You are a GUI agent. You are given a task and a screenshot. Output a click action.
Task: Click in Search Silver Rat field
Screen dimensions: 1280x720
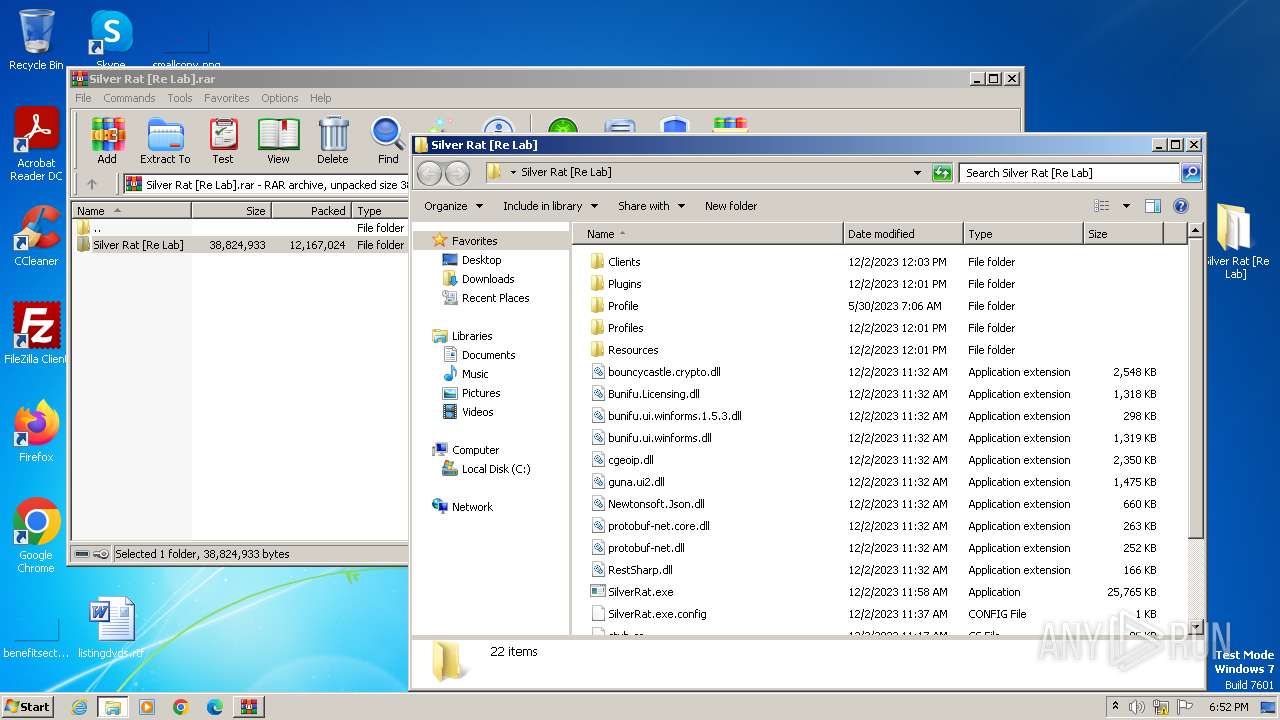click(1069, 173)
